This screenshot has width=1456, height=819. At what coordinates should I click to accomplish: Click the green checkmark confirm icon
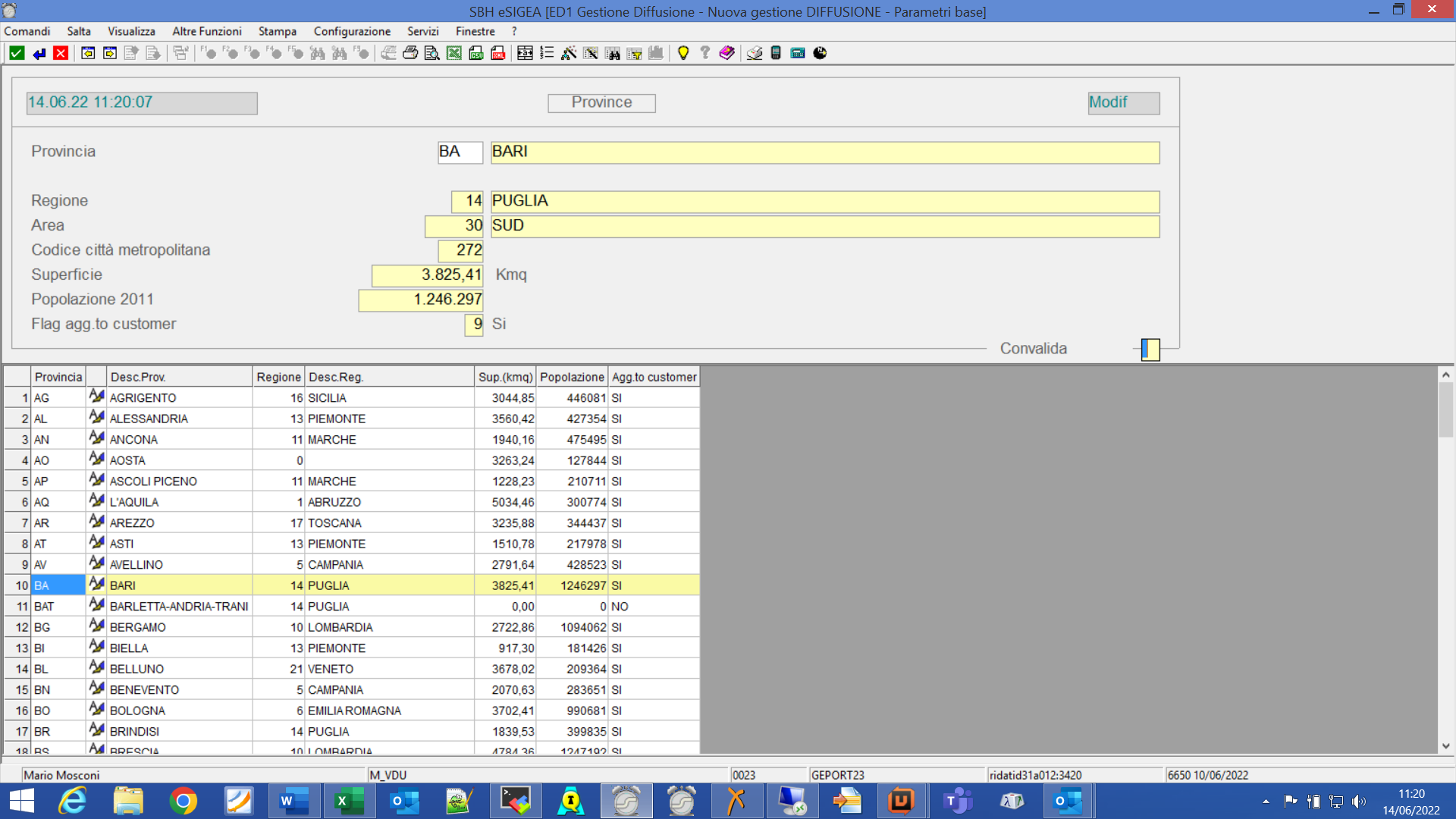point(17,53)
